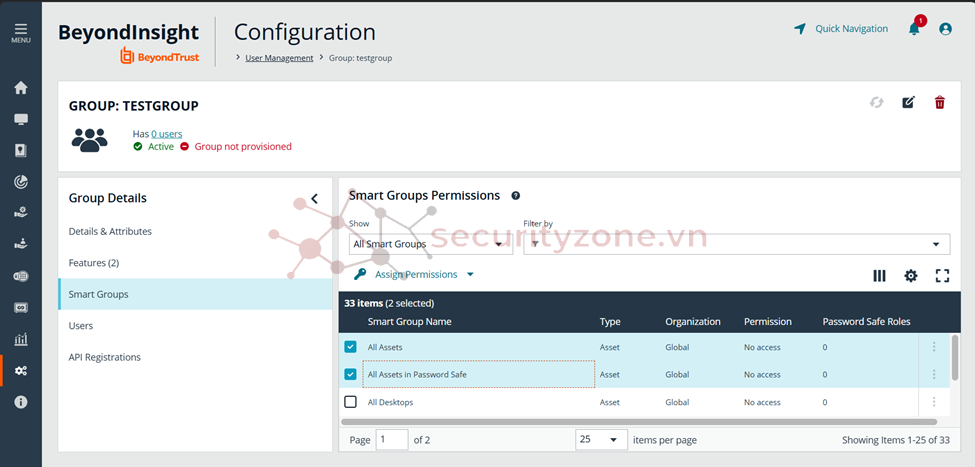
Task: Open grid settings gear icon
Action: pos(910,276)
